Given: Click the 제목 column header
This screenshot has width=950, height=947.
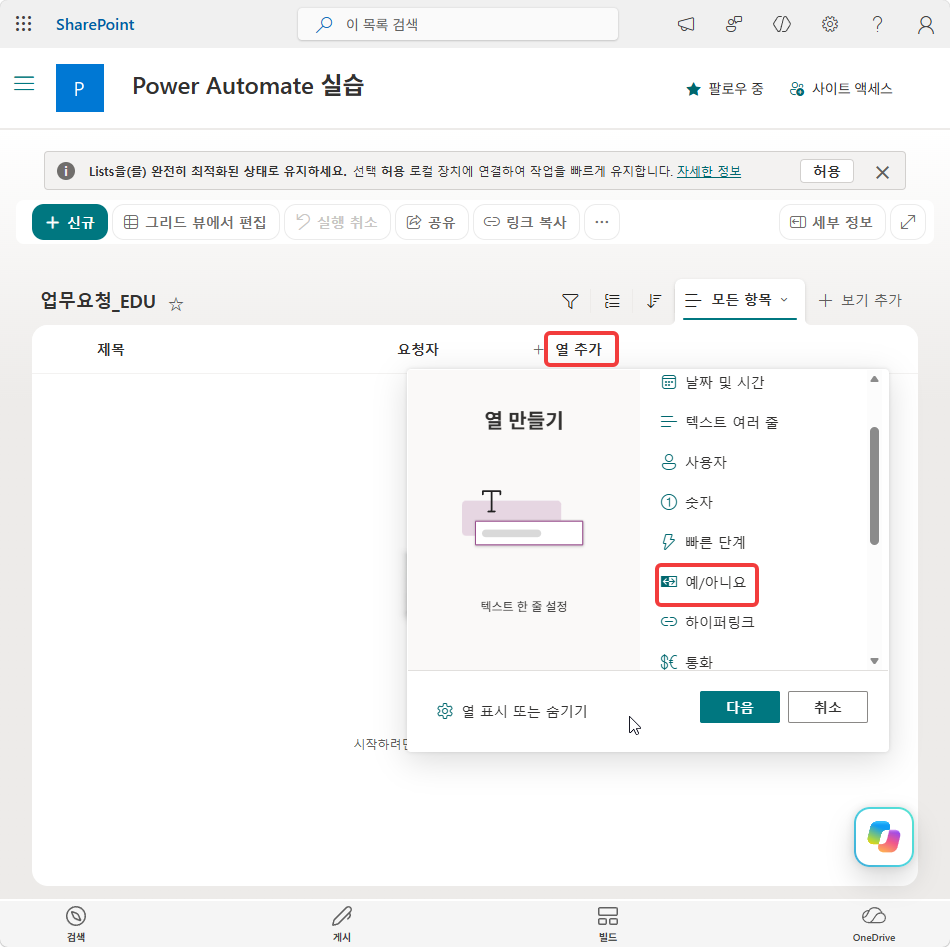Looking at the screenshot, I should (111, 350).
